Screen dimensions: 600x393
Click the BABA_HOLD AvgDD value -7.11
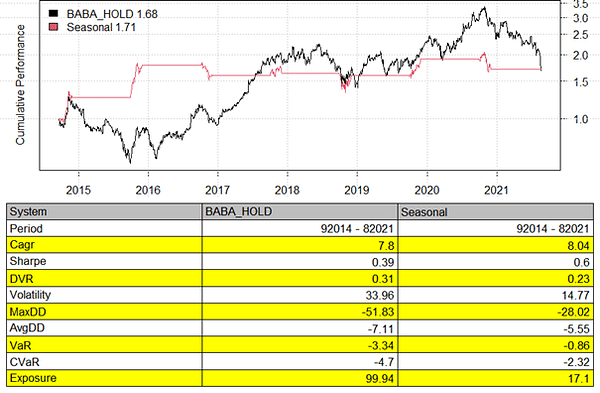click(381, 329)
